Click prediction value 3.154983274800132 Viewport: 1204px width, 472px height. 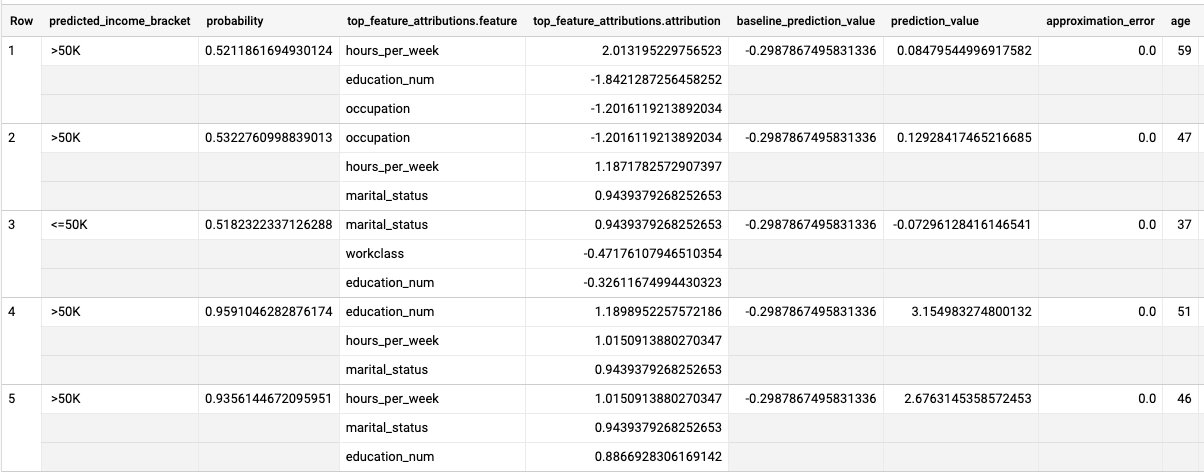962,312
